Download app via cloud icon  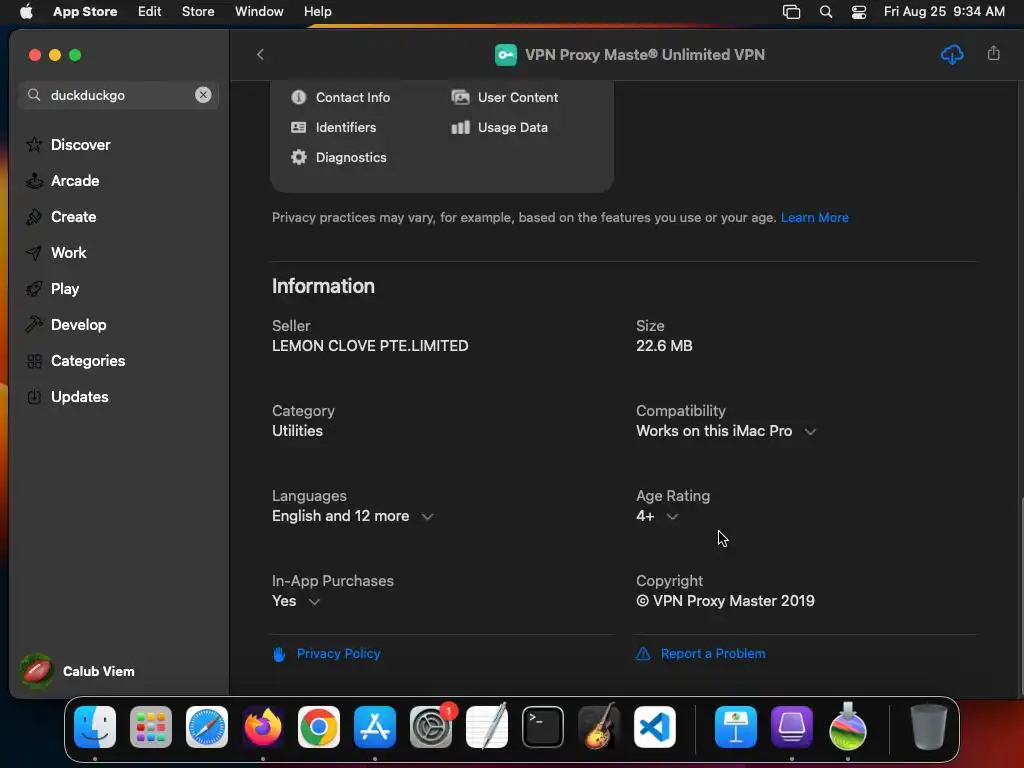click(952, 54)
